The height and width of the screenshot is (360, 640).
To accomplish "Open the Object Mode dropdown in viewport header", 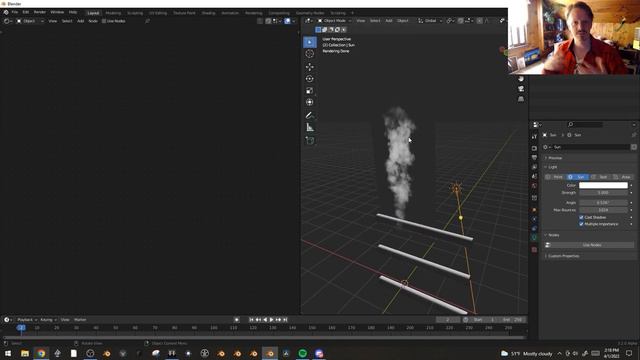I will (x=335, y=21).
